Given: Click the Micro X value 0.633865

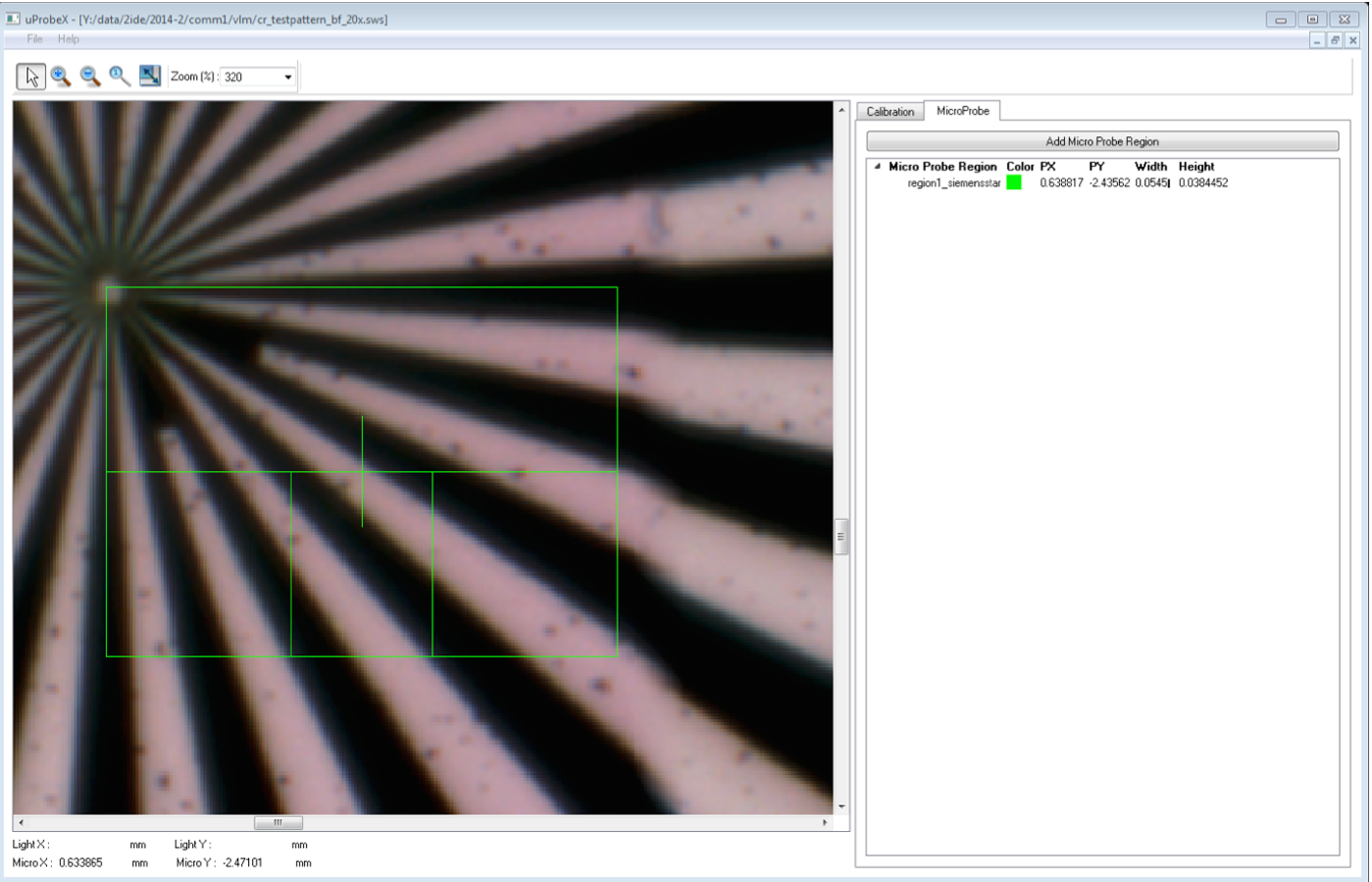Looking at the screenshot, I should tap(80, 863).
